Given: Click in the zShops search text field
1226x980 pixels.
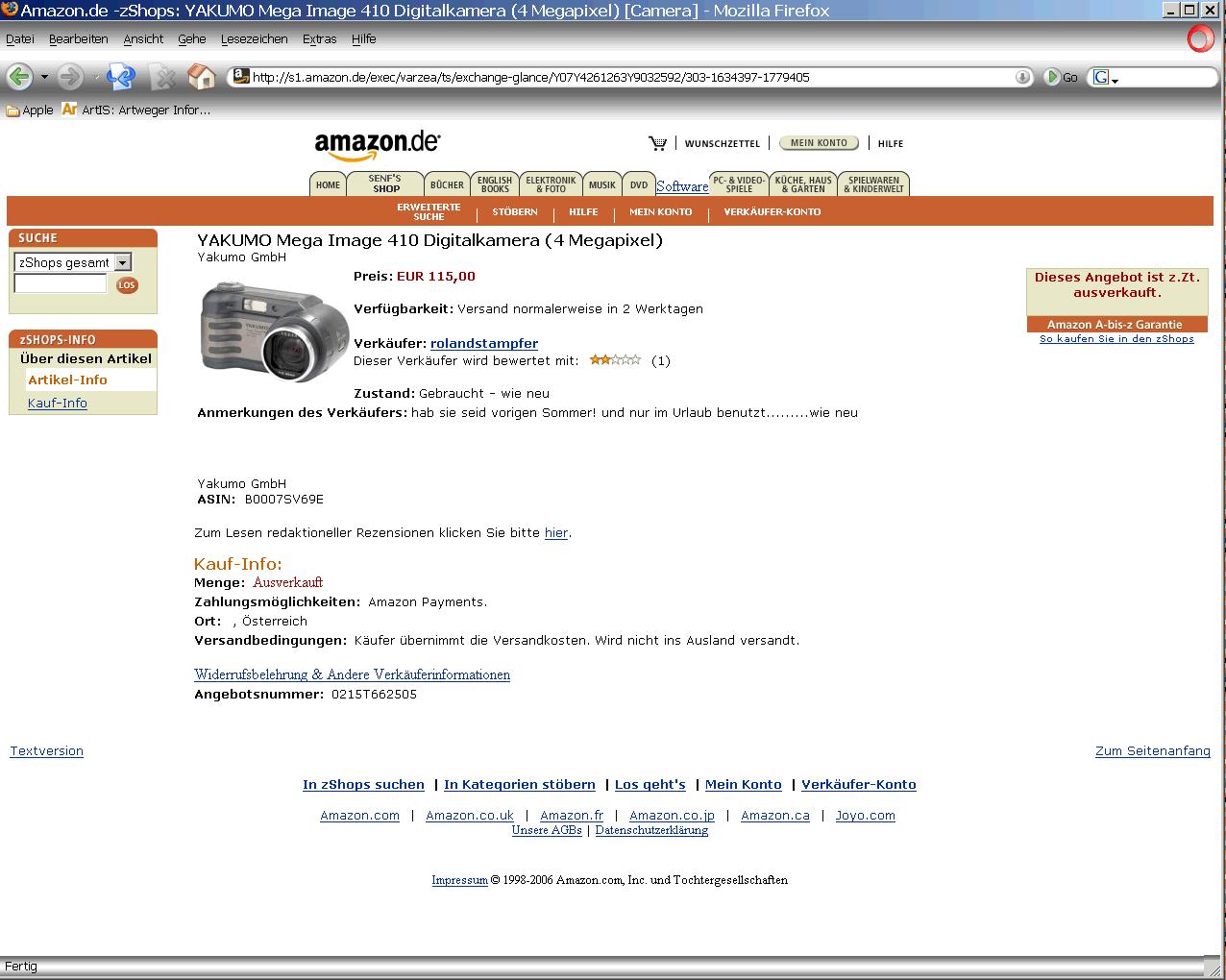Looking at the screenshot, I should pos(61,283).
